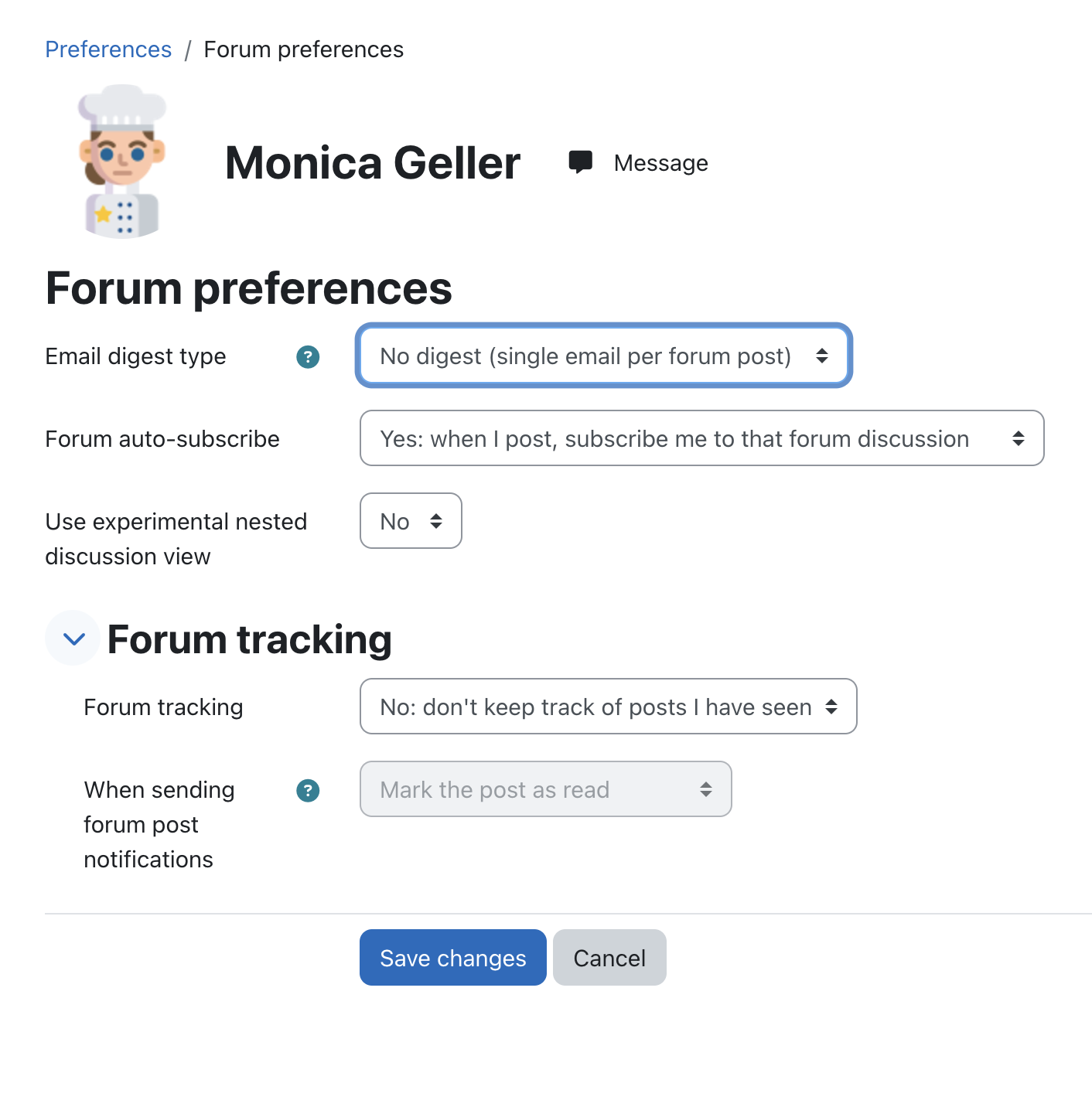Open the Forum tracking dropdown
The width and height of the screenshot is (1092, 1107).
point(608,707)
